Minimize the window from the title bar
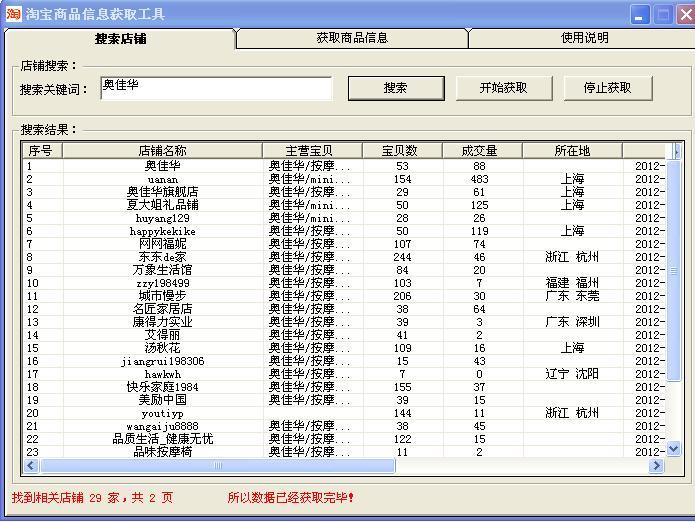This screenshot has height=522, width=695. tap(641, 14)
